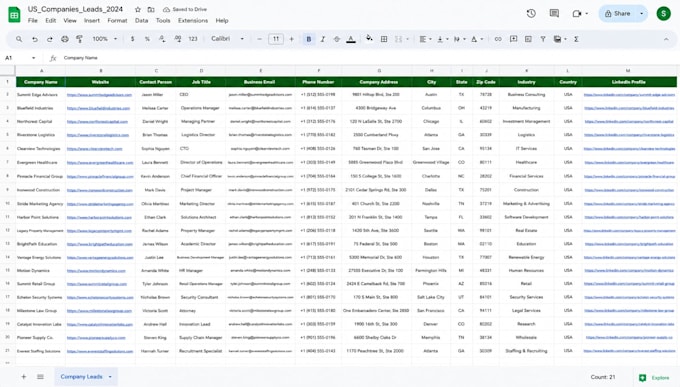The width and height of the screenshot is (680, 387).
Task: Click the Share button
Action: 618,13
